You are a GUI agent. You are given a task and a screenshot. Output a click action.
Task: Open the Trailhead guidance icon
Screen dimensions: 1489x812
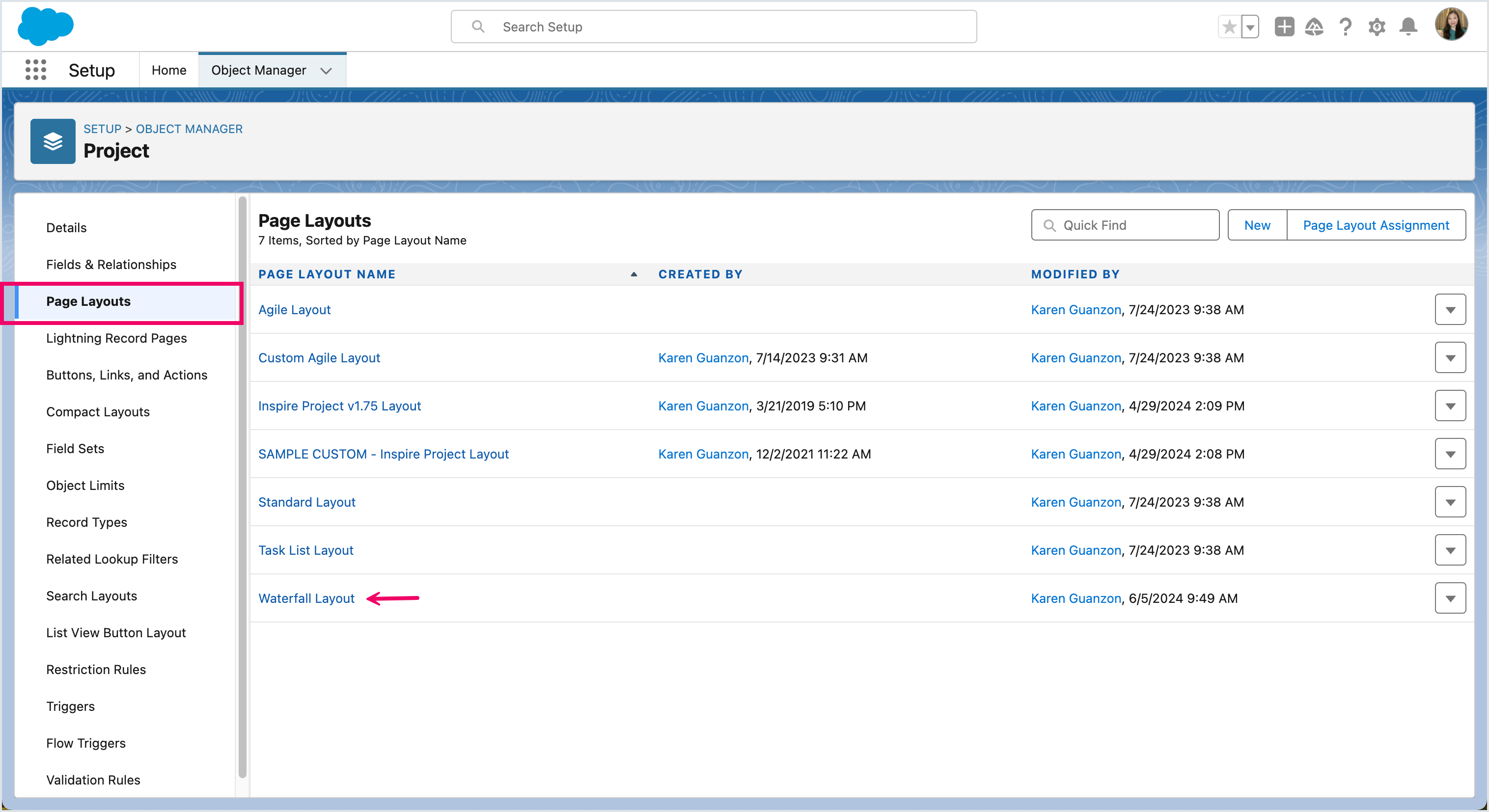(1314, 27)
